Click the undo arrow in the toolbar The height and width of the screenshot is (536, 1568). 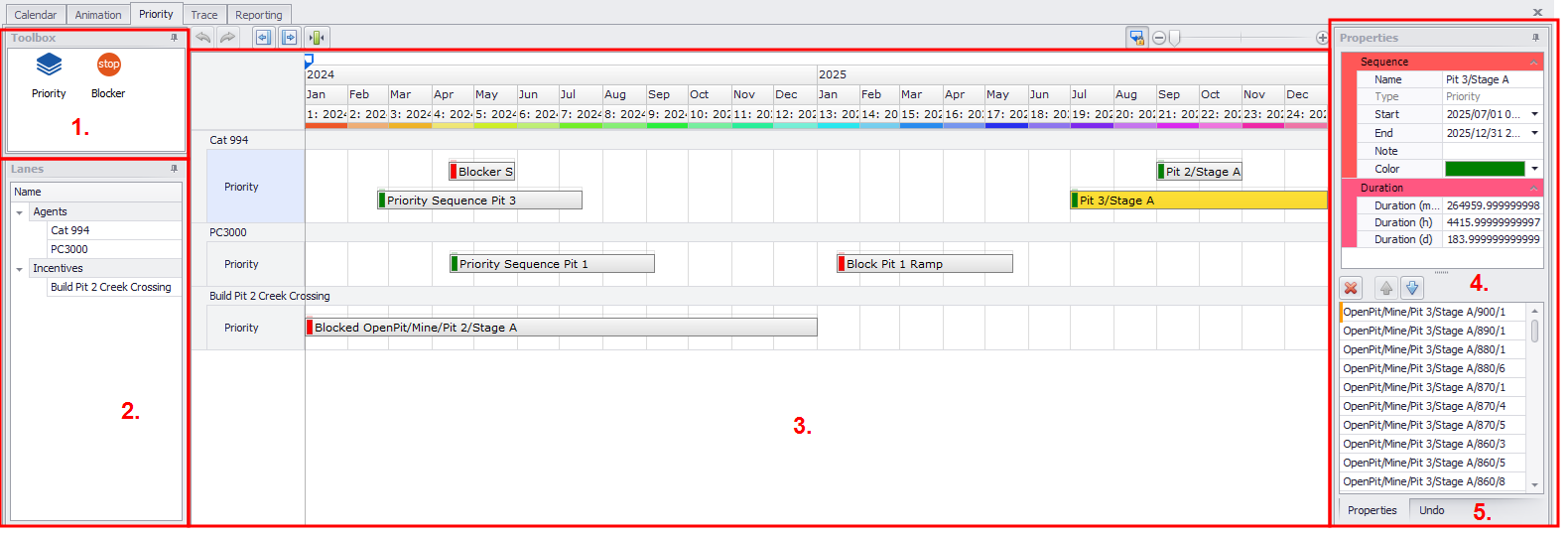(202, 38)
